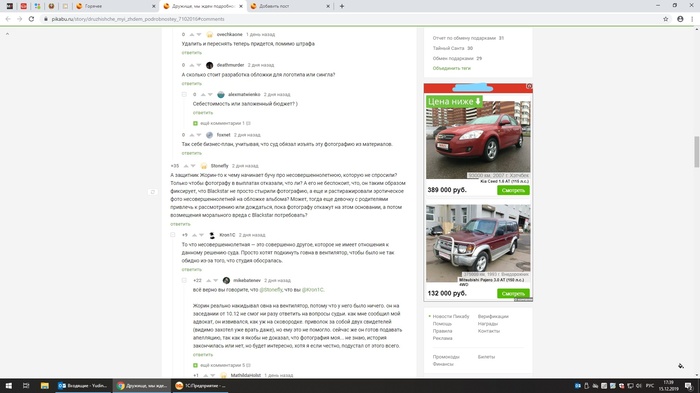
Task: Go back to the previous page
Action: tap(8, 19)
